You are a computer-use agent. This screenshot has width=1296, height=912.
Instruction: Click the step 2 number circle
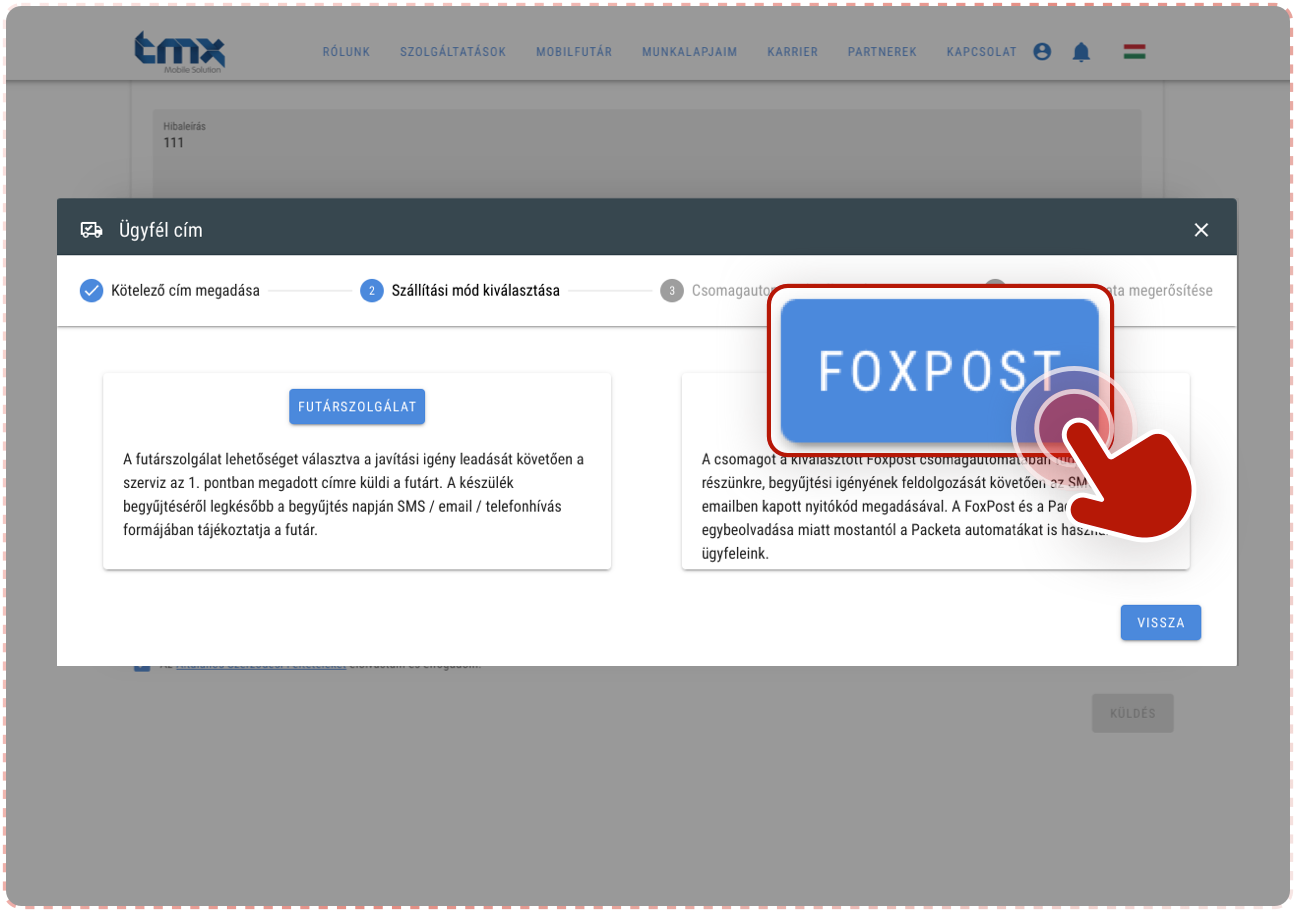coord(371,291)
